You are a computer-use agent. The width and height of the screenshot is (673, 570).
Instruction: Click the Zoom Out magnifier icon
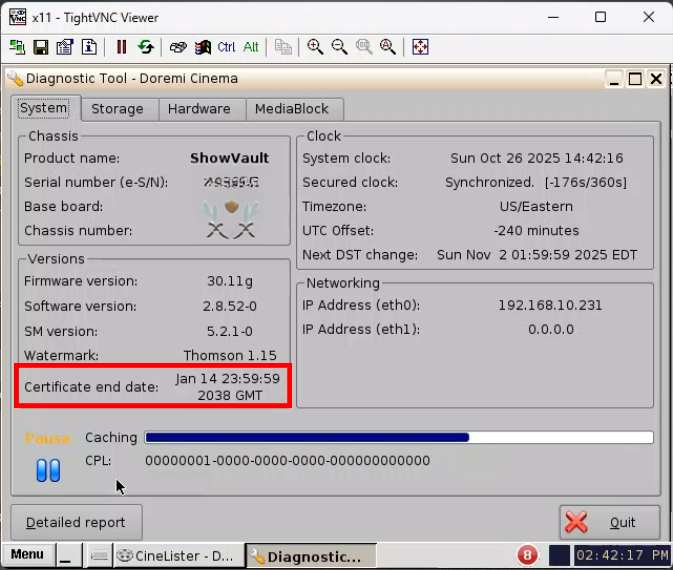[x=339, y=47]
